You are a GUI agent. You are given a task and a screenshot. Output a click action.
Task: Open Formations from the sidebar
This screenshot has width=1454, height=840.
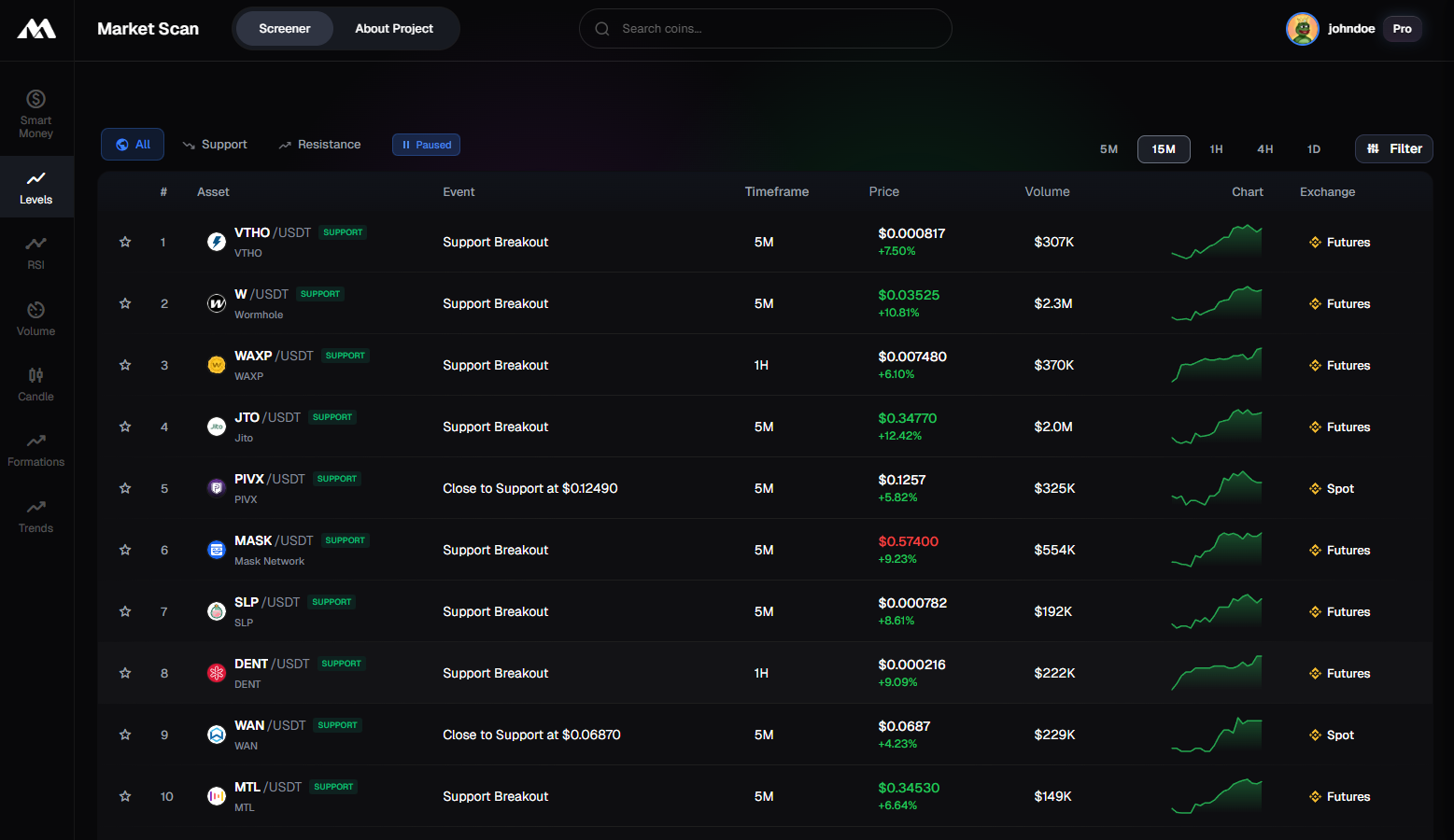[35, 449]
